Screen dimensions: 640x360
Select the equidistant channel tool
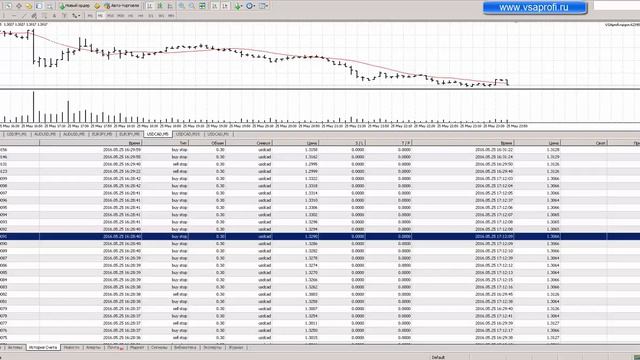[x=34, y=16]
